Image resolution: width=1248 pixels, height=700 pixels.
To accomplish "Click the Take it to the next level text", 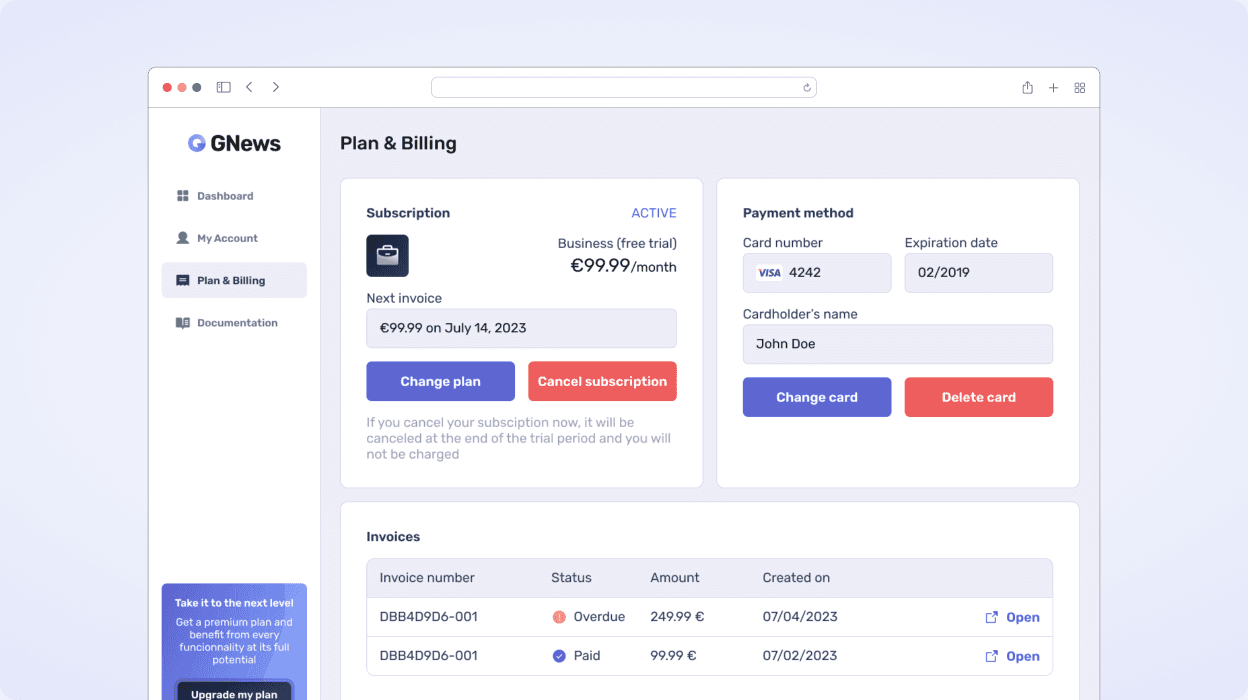I will coord(234,603).
